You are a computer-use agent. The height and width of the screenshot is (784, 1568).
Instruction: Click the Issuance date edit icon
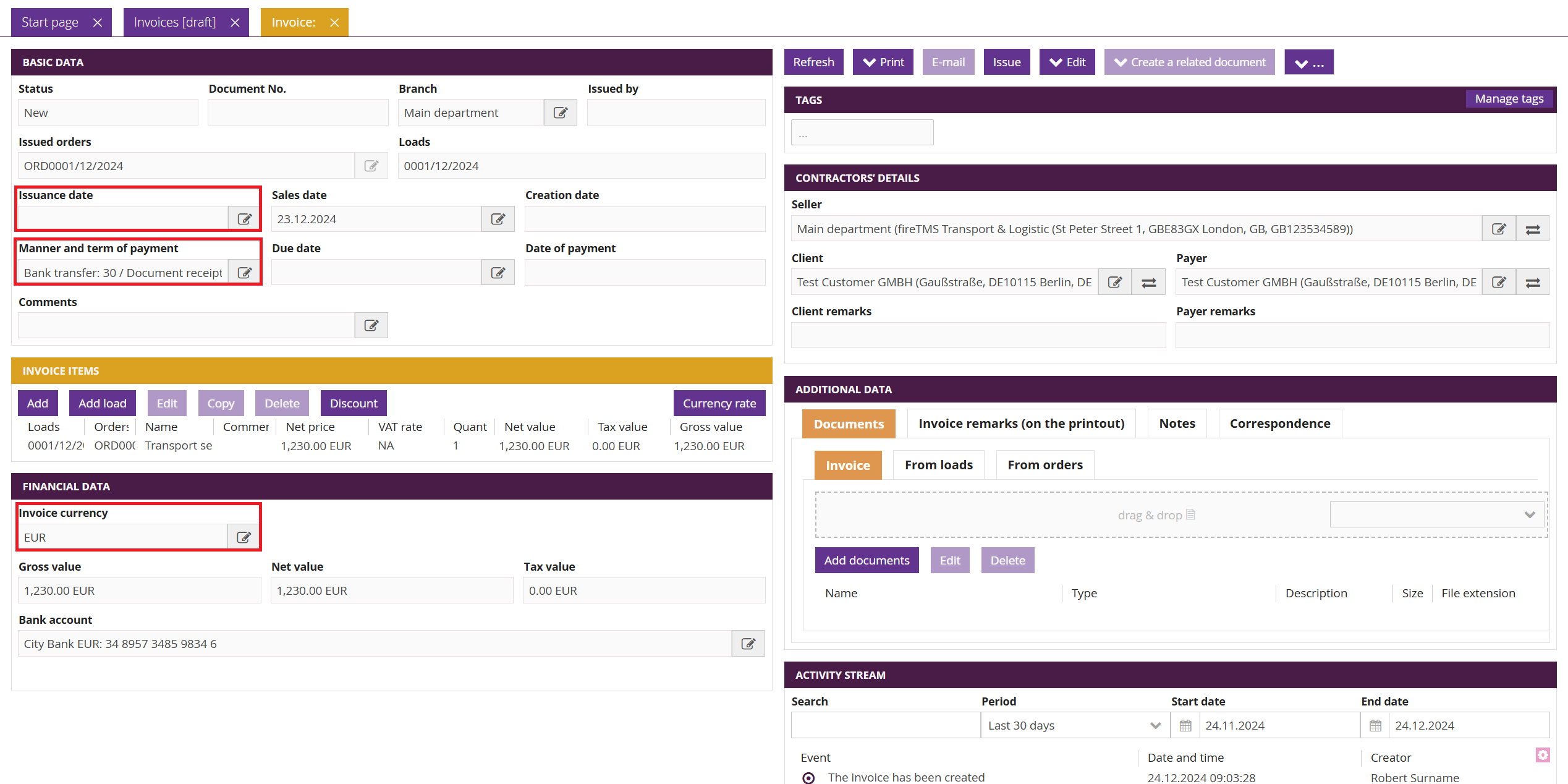(244, 219)
